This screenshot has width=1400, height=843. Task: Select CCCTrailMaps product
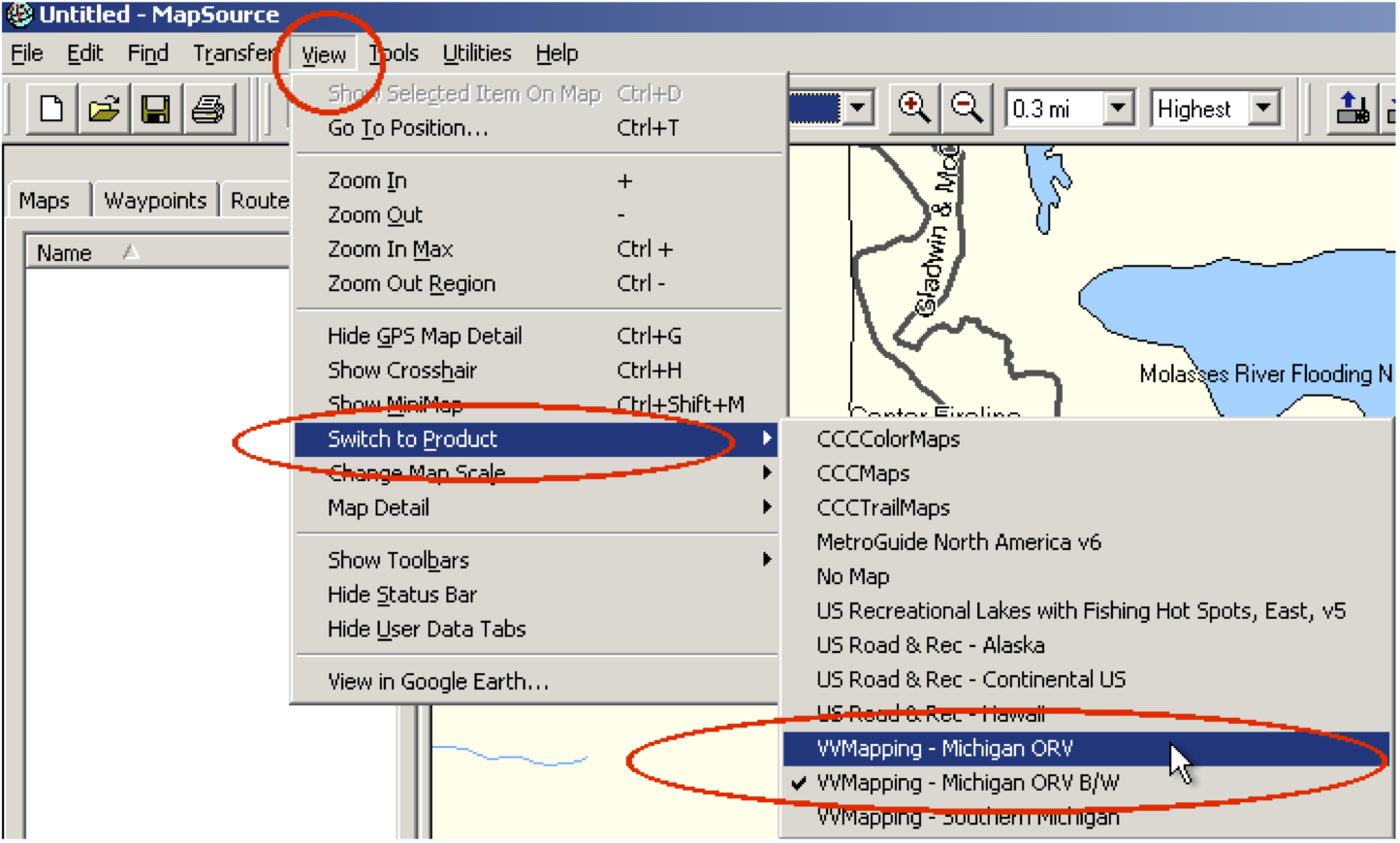tap(1086, 507)
